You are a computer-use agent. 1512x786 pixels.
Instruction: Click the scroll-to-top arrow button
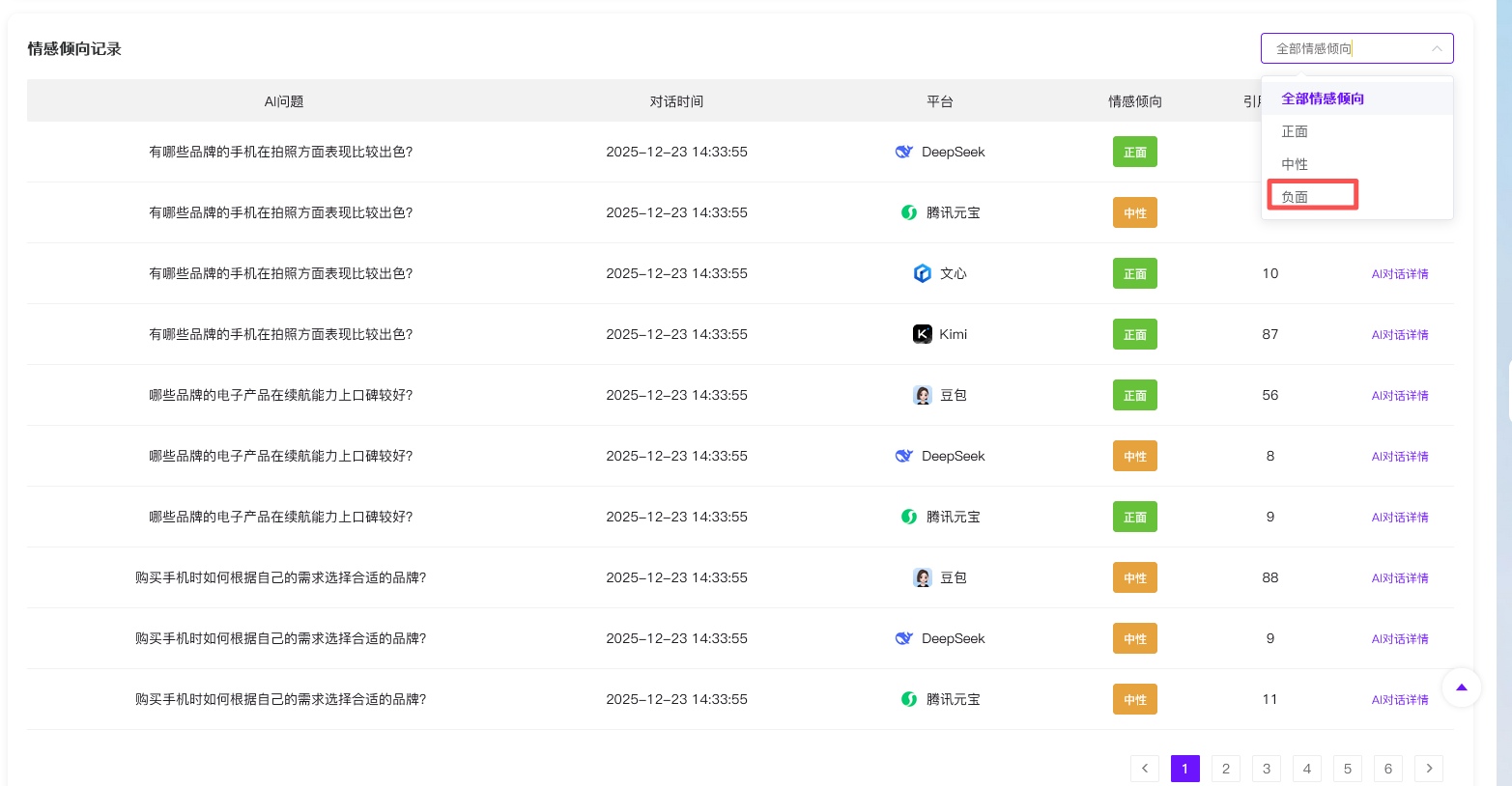(1461, 688)
